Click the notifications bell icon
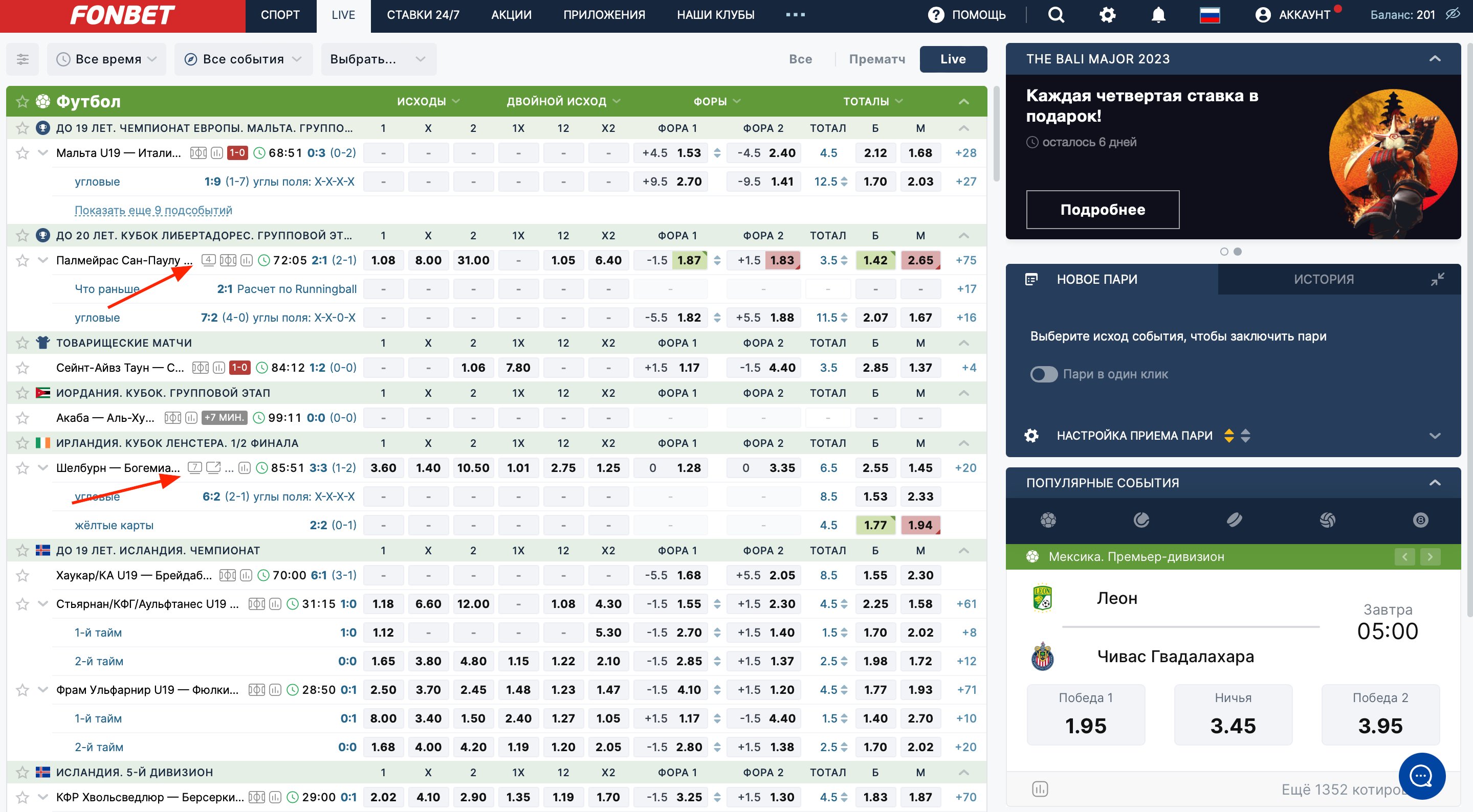The width and height of the screenshot is (1473, 812). pos(1158,15)
